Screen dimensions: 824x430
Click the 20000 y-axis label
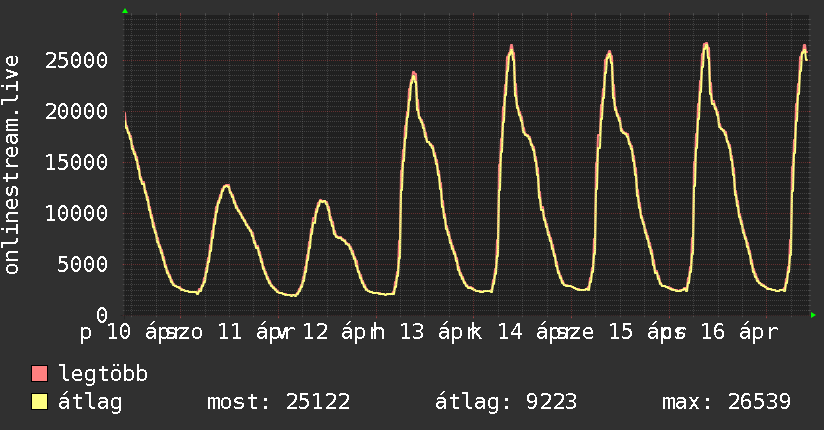77,111
